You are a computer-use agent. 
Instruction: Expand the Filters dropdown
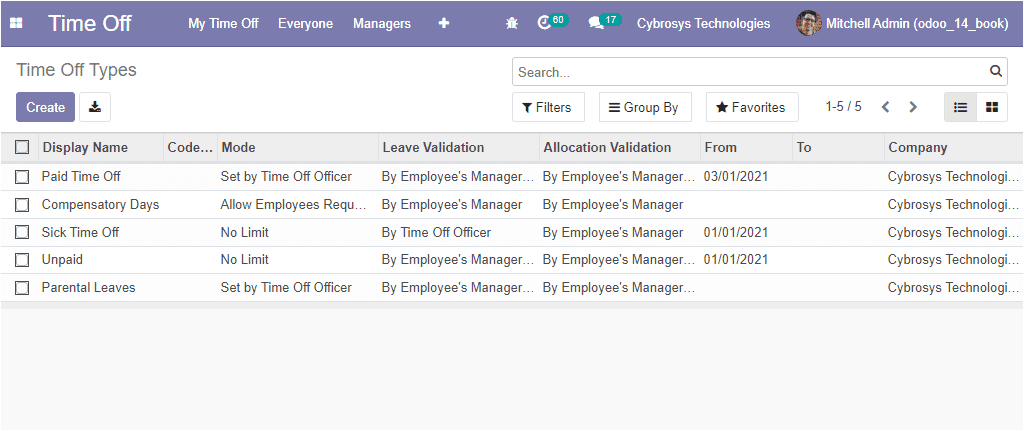(x=548, y=107)
